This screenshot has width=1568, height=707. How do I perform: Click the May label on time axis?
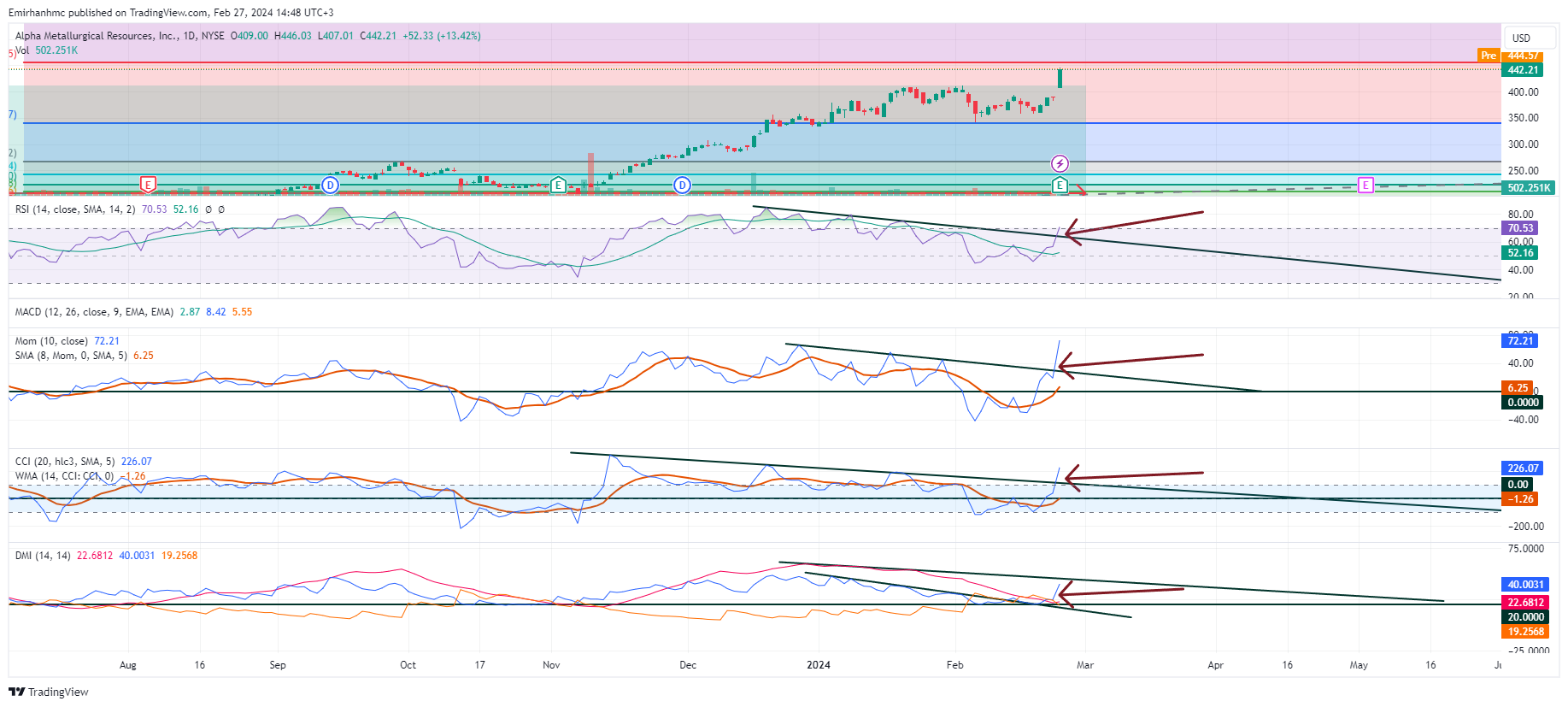point(1359,665)
